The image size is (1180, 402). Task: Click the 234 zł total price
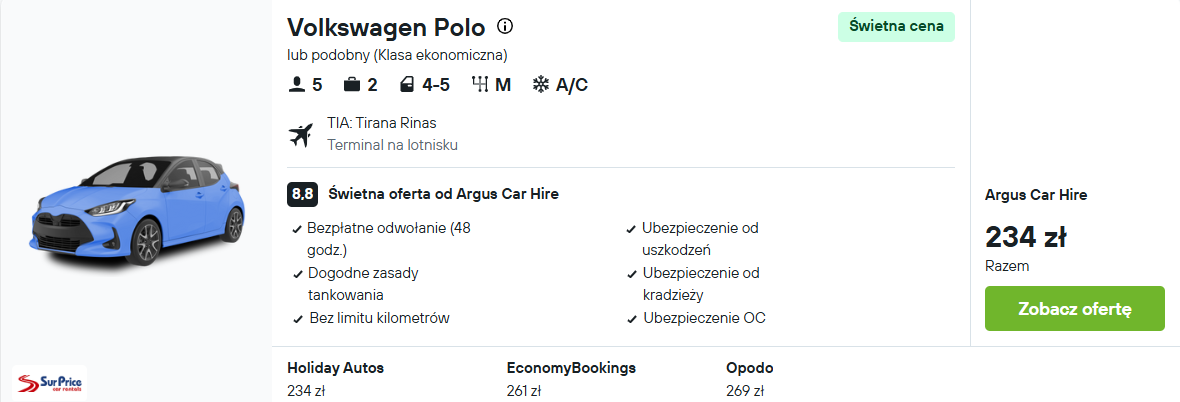(1026, 237)
